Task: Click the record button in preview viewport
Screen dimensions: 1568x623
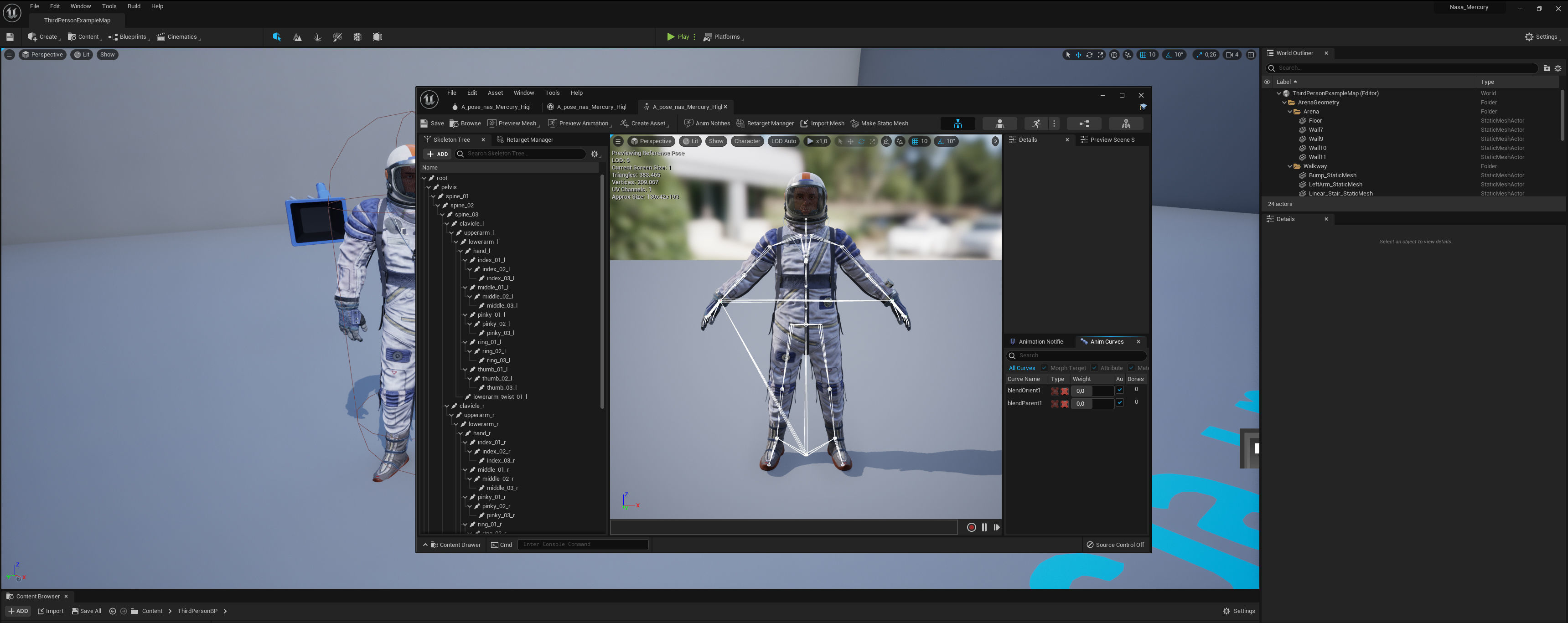Action: 972,527
